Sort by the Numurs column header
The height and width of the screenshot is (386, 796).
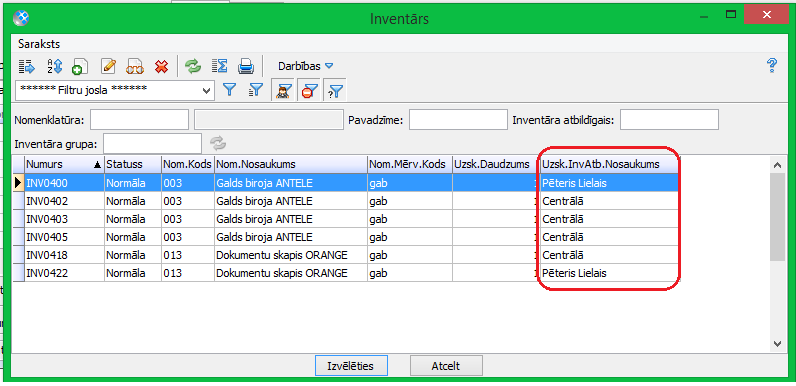click(64, 165)
